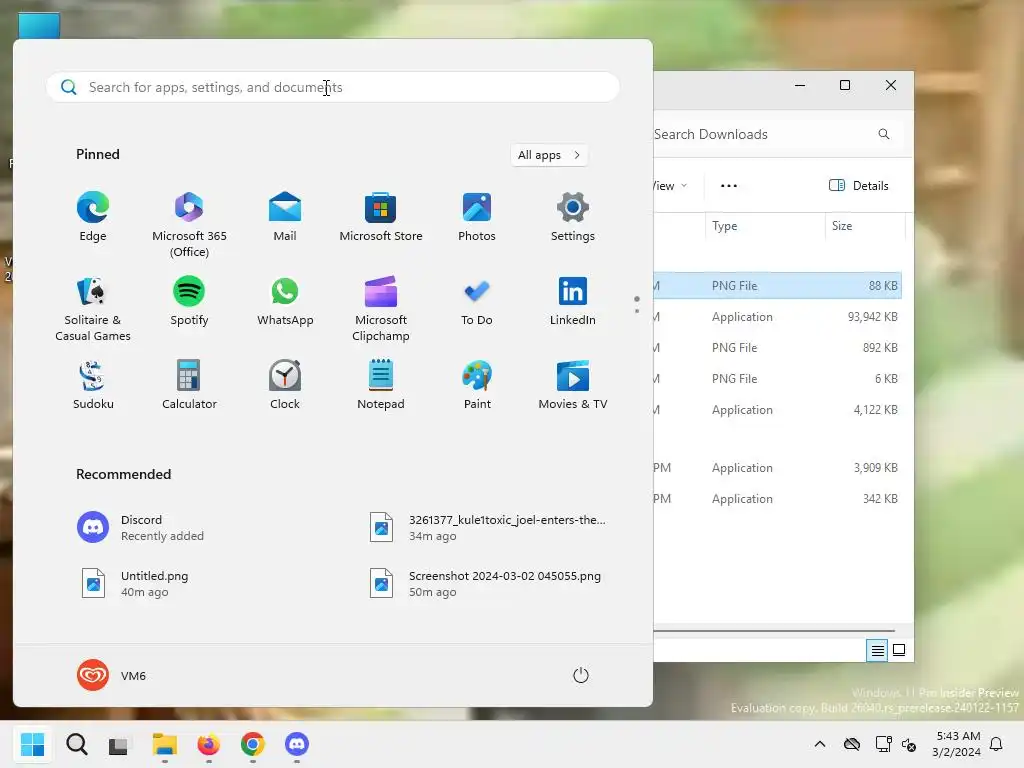Click the muted volume tray icon

(x=908, y=744)
